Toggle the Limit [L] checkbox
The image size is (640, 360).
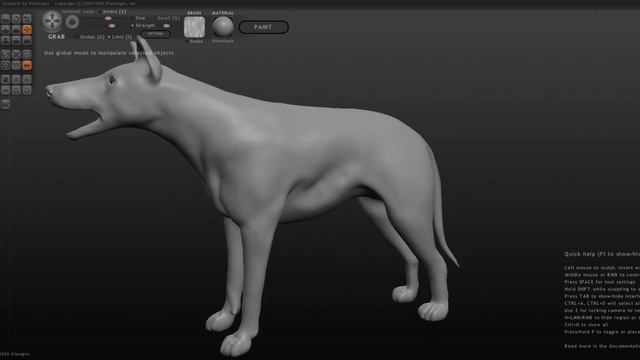pos(120,37)
